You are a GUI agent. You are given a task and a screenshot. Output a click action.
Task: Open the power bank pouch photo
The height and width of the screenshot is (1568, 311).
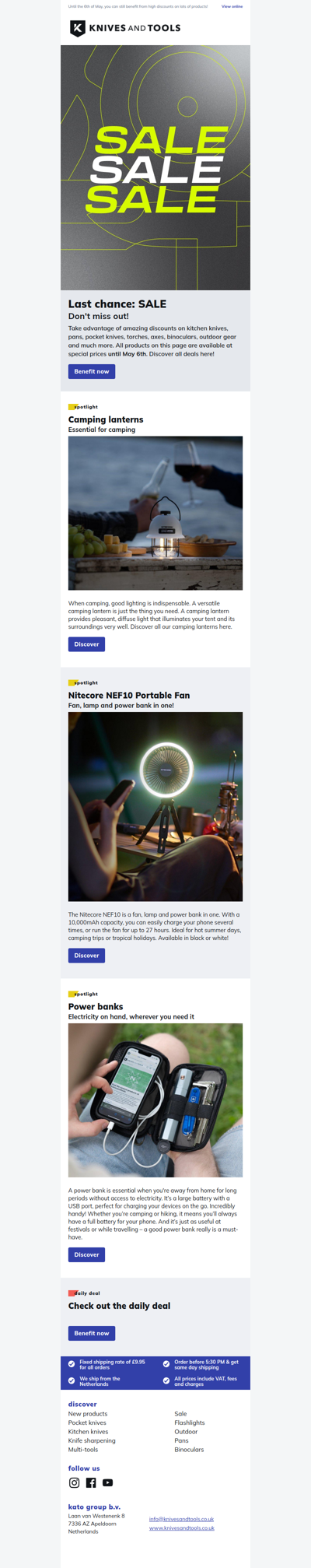(155, 1100)
